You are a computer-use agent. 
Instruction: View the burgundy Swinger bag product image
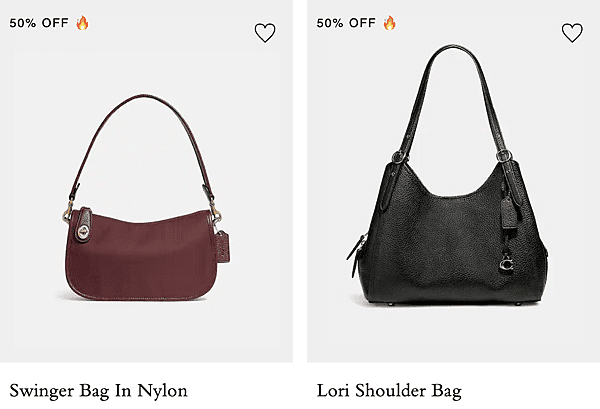pos(147,197)
